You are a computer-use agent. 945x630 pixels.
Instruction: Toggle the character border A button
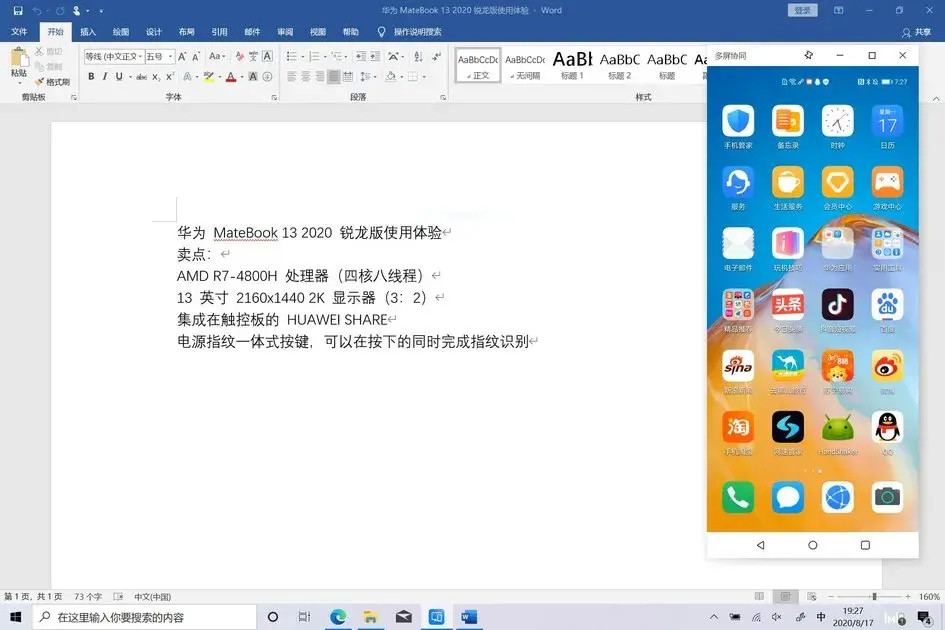tap(268, 57)
